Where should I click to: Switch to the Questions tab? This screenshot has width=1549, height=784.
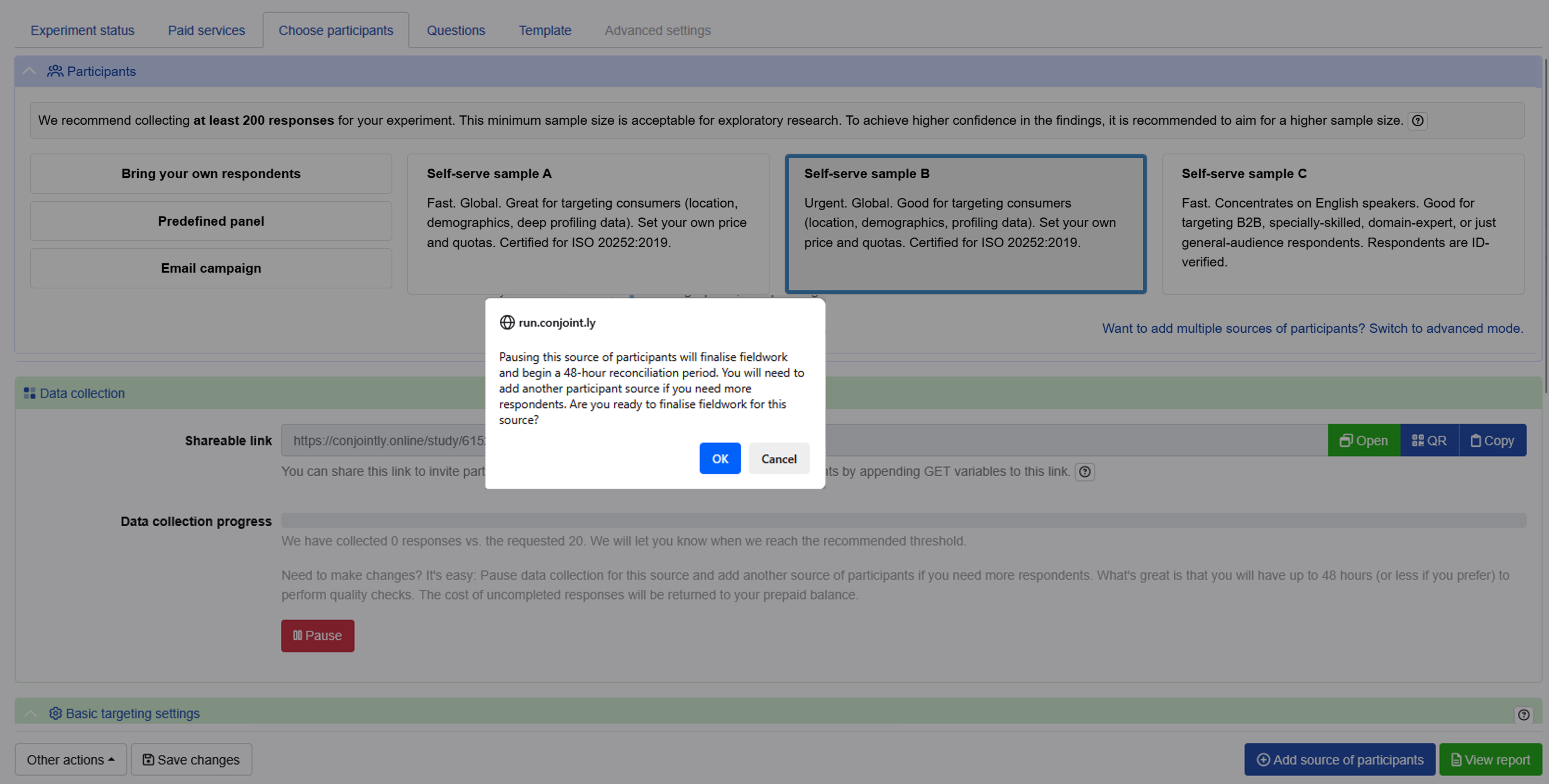tap(456, 30)
